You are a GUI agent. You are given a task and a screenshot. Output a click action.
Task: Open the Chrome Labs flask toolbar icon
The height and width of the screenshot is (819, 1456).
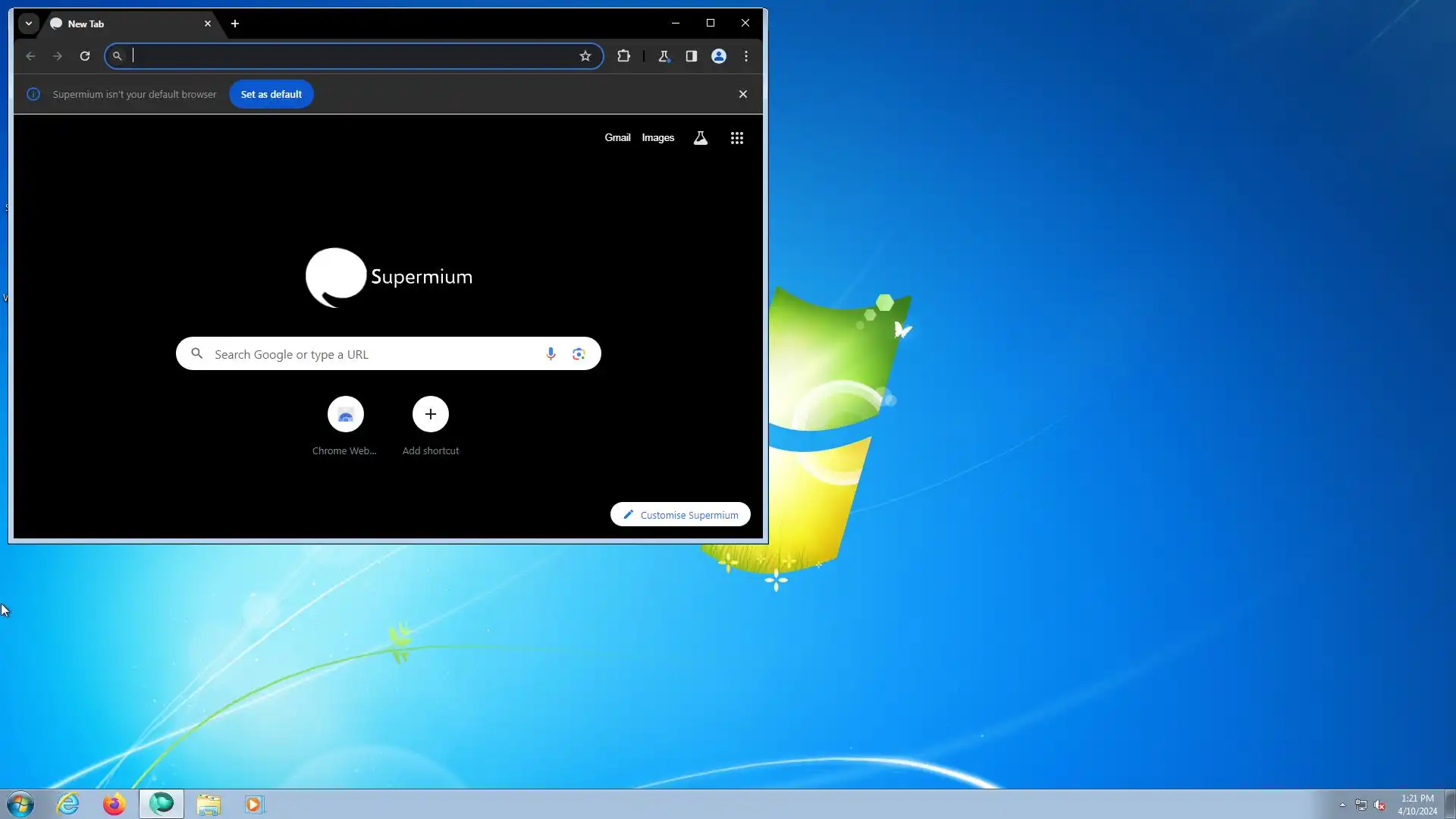pyautogui.click(x=664, y=56)
